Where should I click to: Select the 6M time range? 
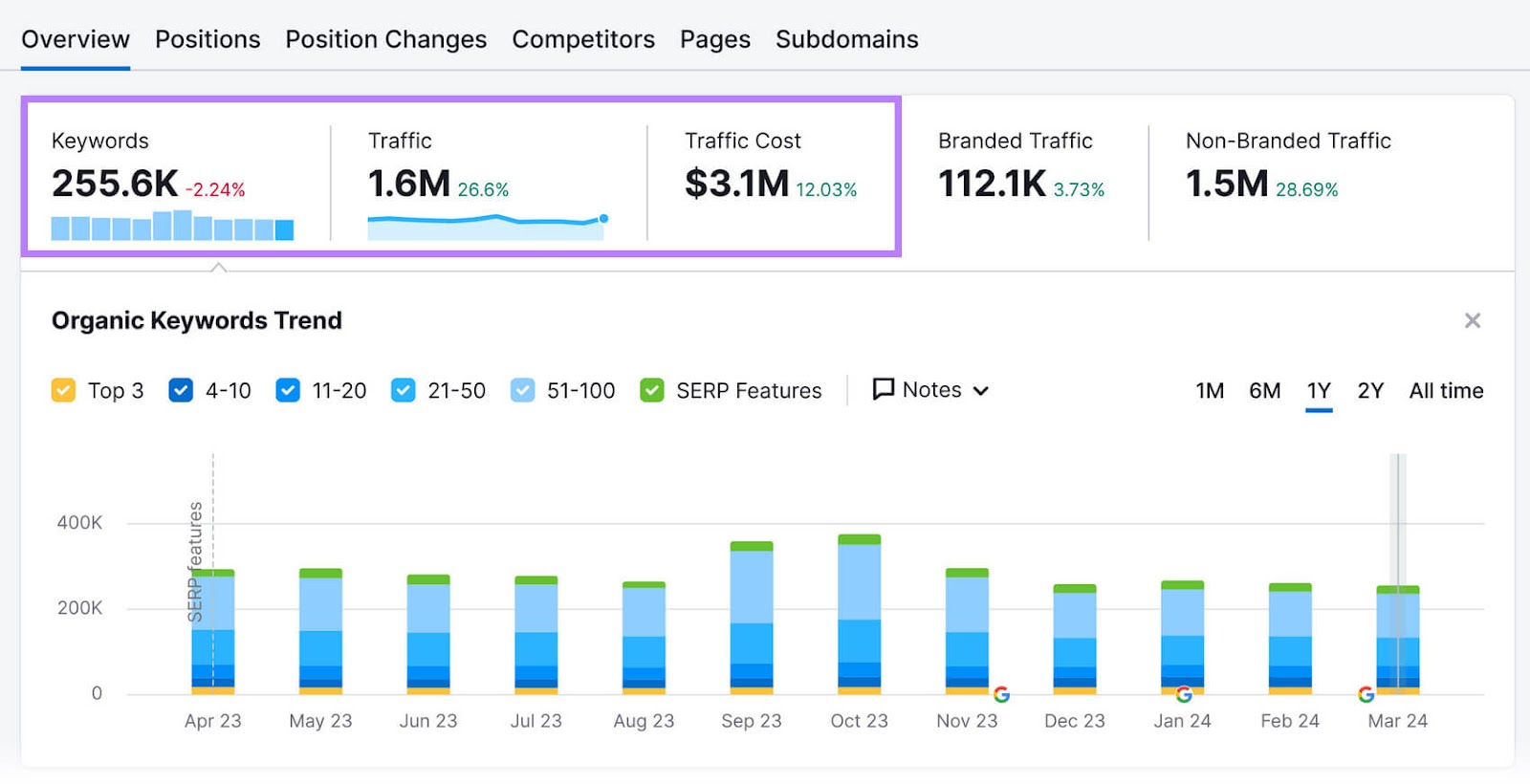tap(1264, 390)
